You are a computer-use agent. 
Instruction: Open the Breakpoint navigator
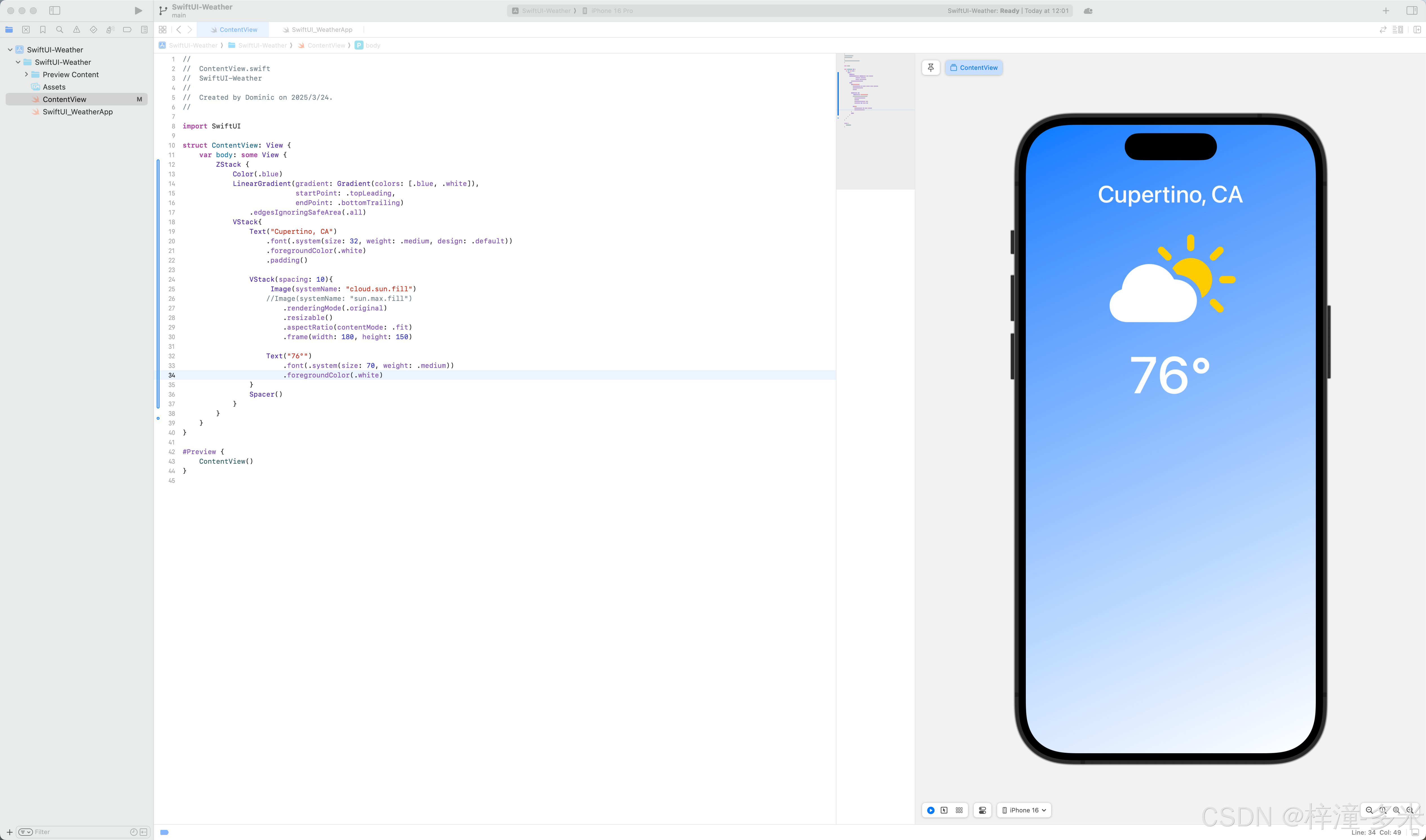[x=127, y=29]
